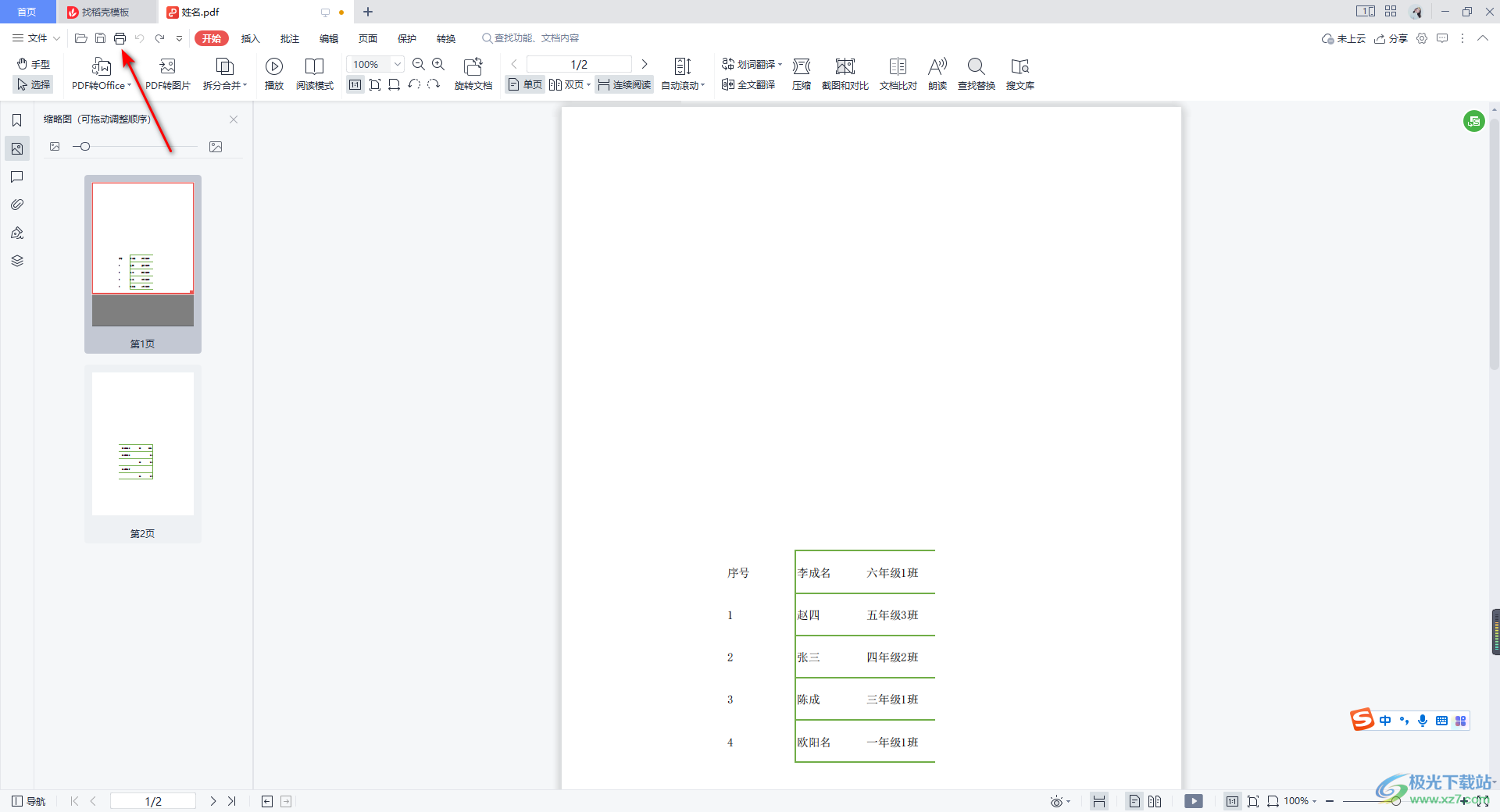This screenshot has height=812, width=1500.
Task: Adjust status bar zoom slider
Action: pyautogui.click(x=1395, y=801)
